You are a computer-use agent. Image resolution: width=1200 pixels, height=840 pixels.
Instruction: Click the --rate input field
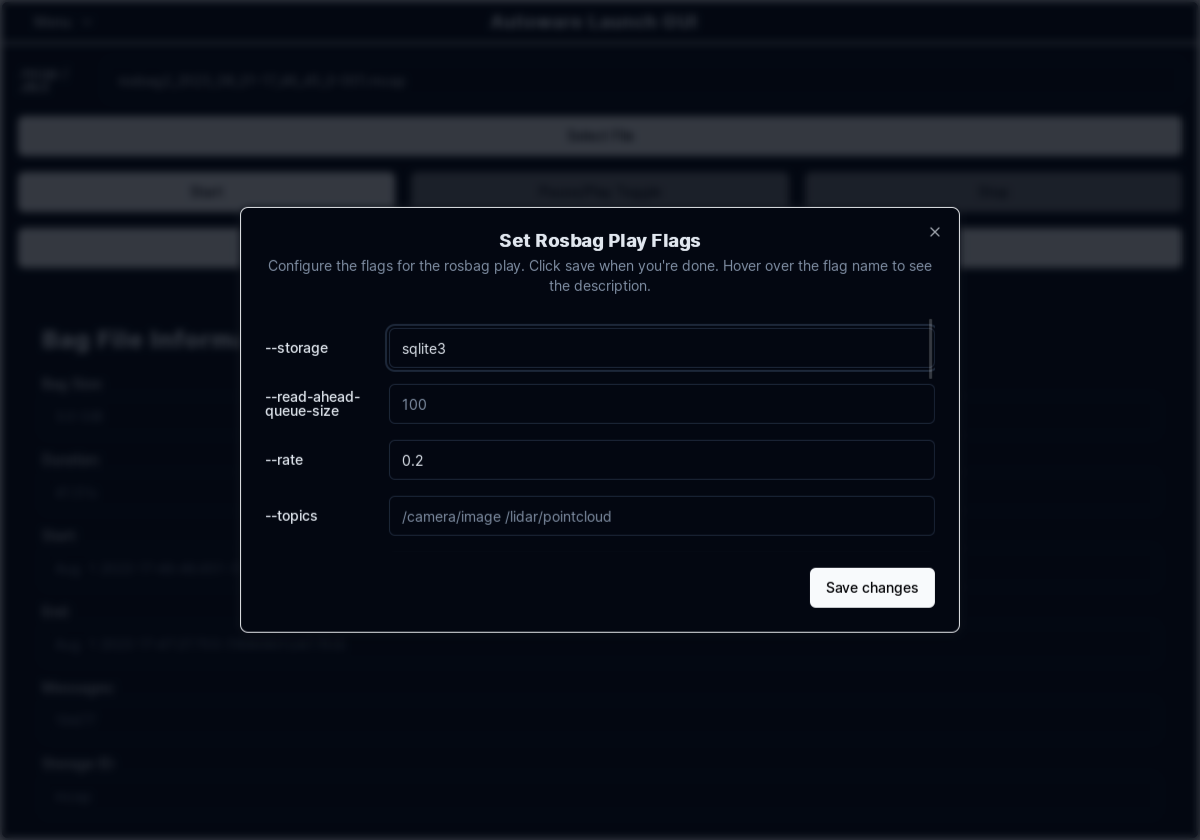tap(662, 460)
